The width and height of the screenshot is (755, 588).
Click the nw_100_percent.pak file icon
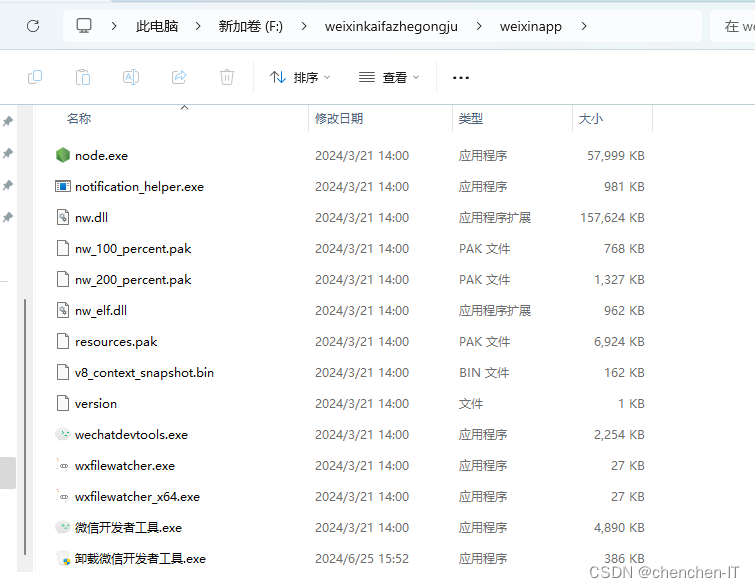[x=63, y=248]
